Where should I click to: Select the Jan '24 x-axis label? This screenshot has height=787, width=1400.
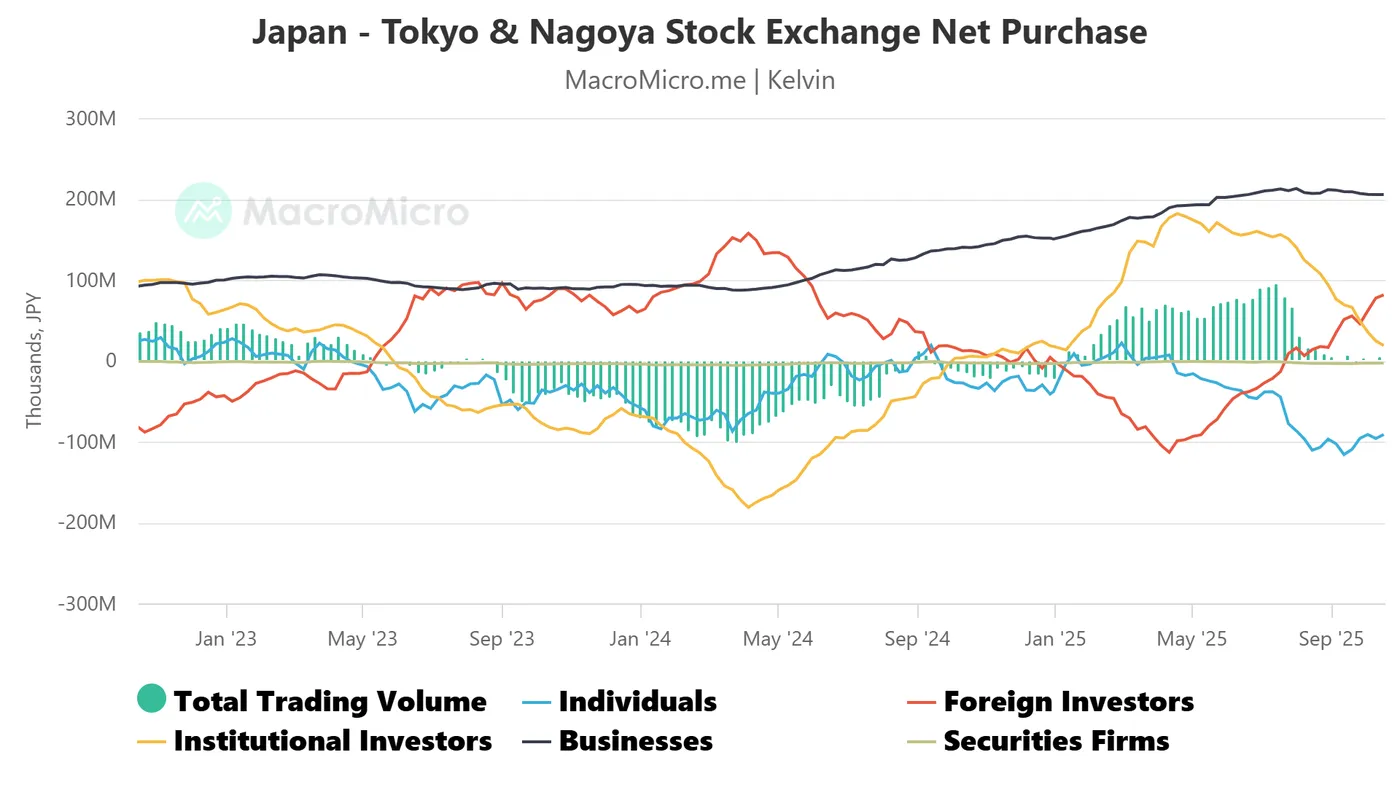coord(640,638)
